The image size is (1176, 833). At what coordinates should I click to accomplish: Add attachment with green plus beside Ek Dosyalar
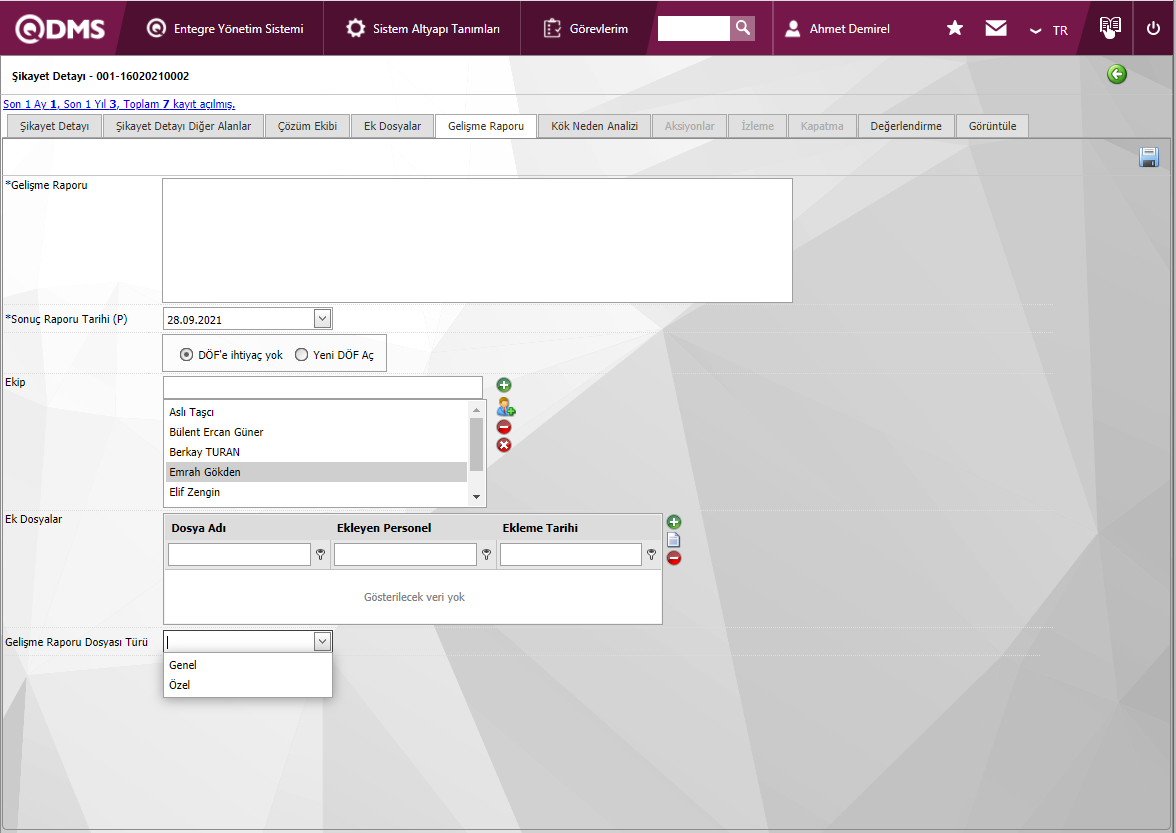[674, 522]
